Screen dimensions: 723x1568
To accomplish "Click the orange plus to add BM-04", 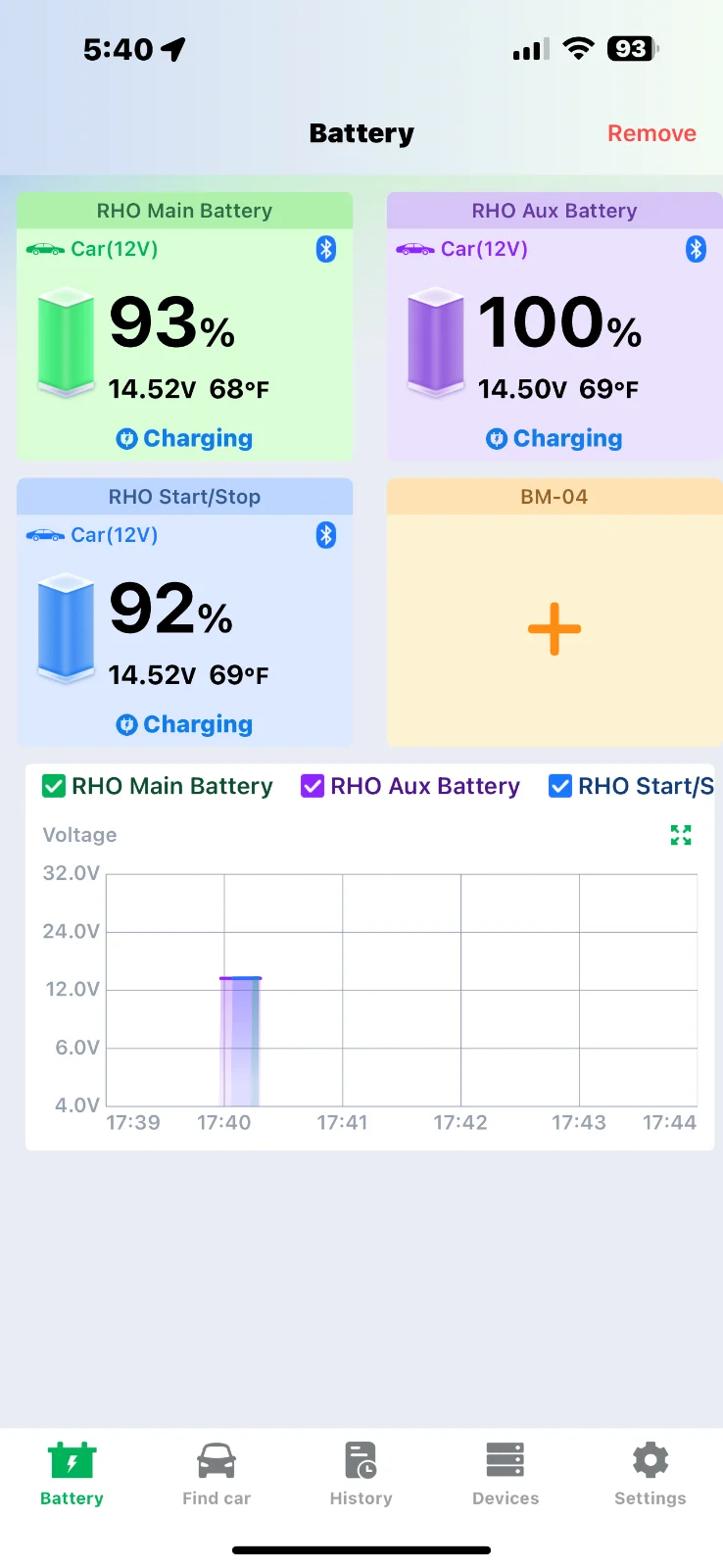I will point(554,629).
